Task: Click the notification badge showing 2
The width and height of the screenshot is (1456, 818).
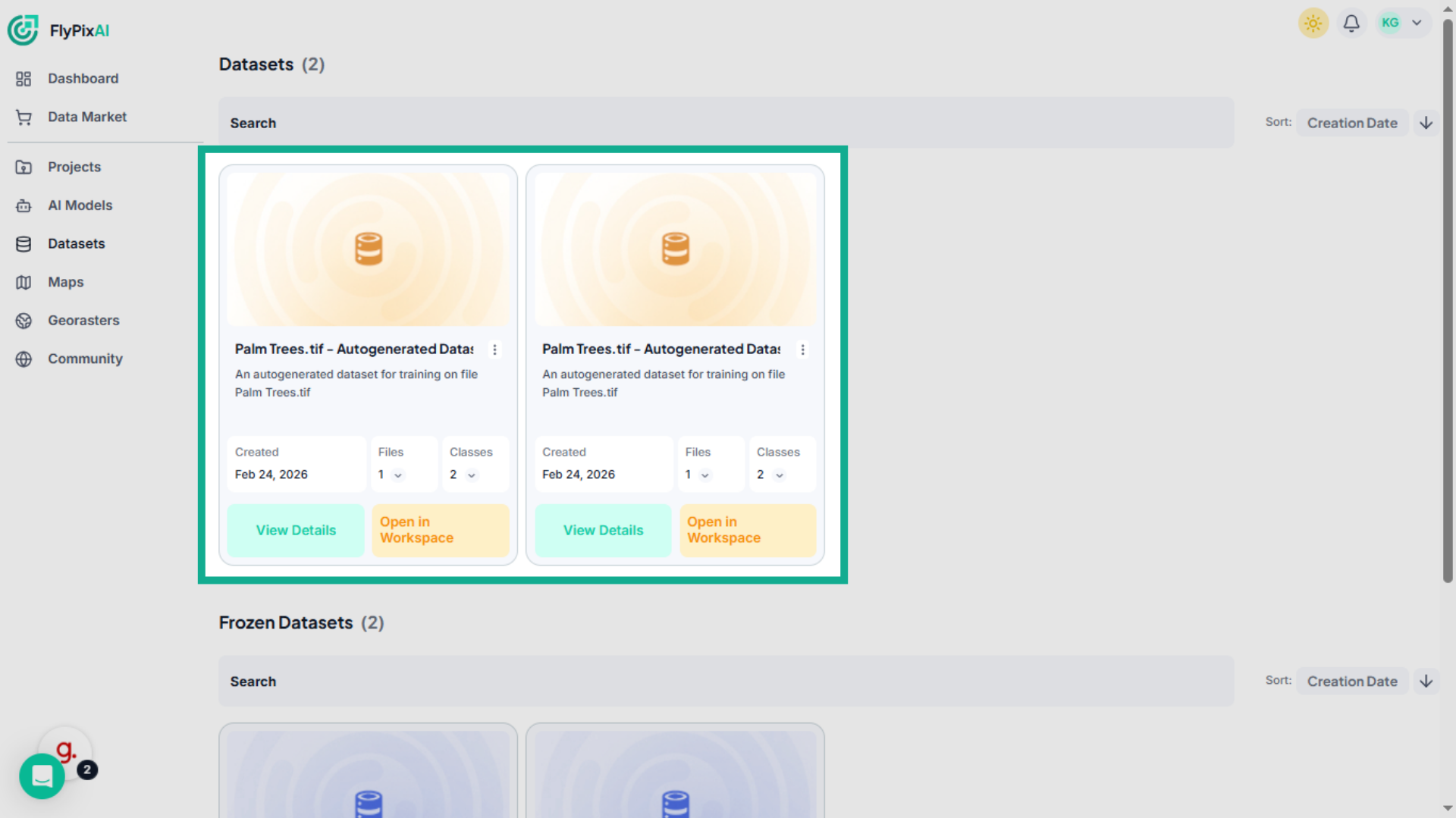Action: click(87, 770)
